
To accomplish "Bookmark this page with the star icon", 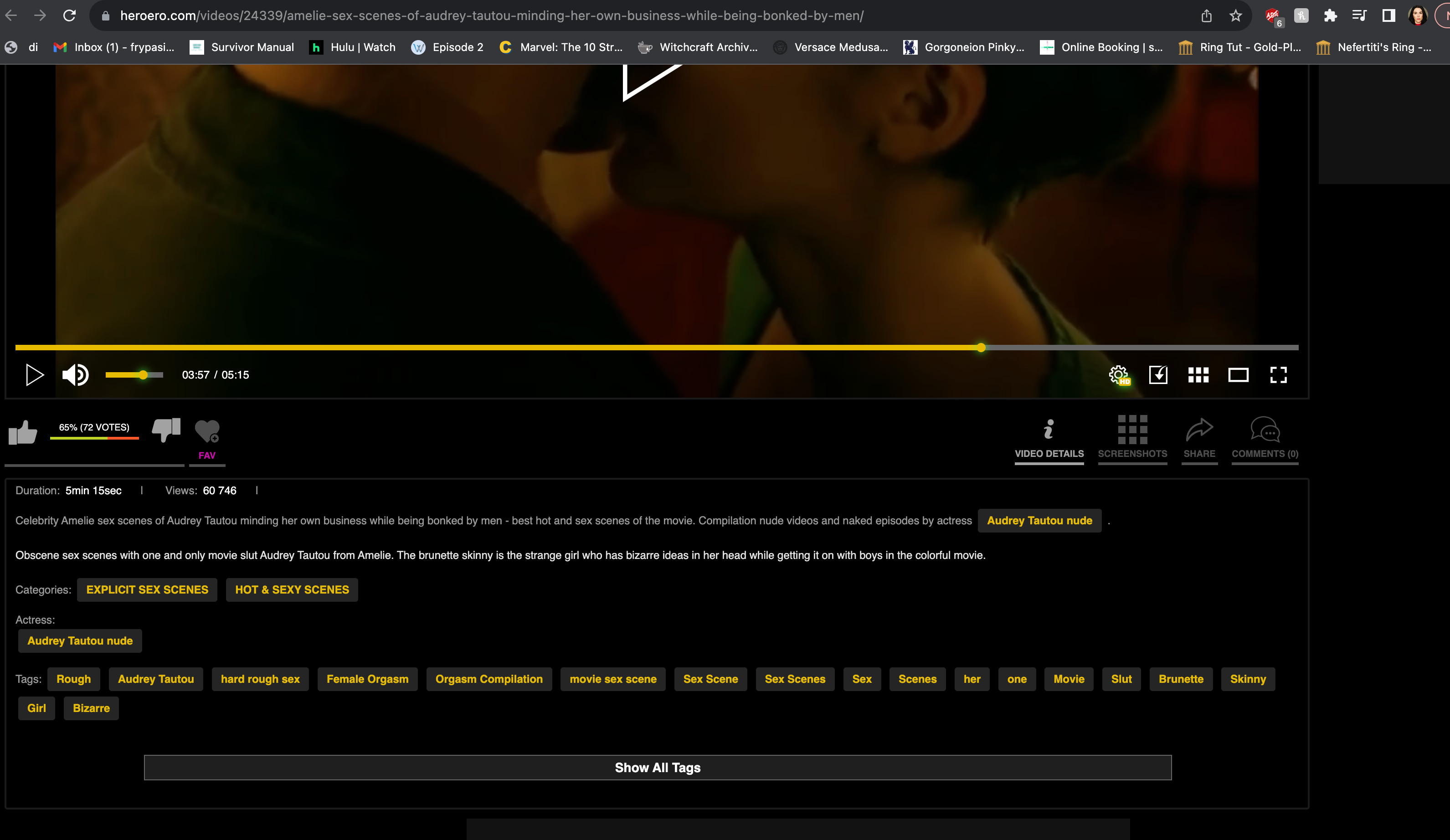I will (x=1235, y=16).
